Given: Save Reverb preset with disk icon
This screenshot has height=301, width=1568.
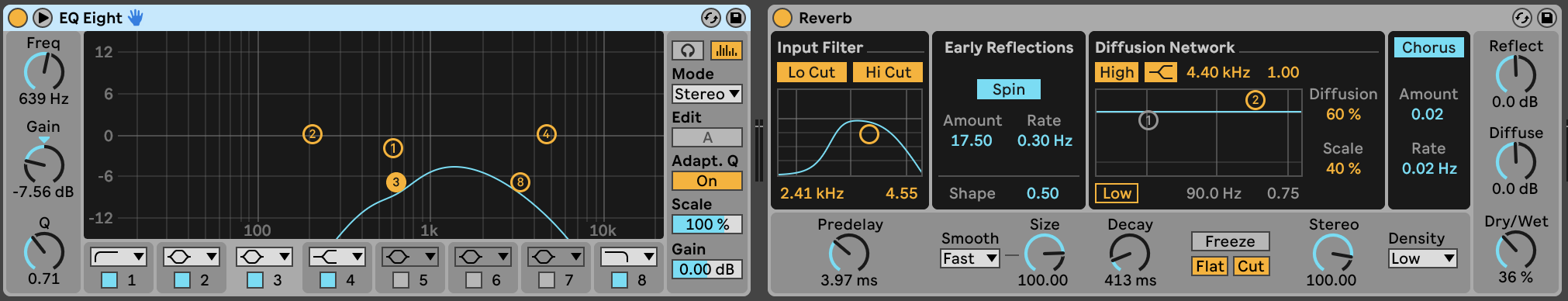Looking at the screenshot, I should click(x=1548, y=17).
